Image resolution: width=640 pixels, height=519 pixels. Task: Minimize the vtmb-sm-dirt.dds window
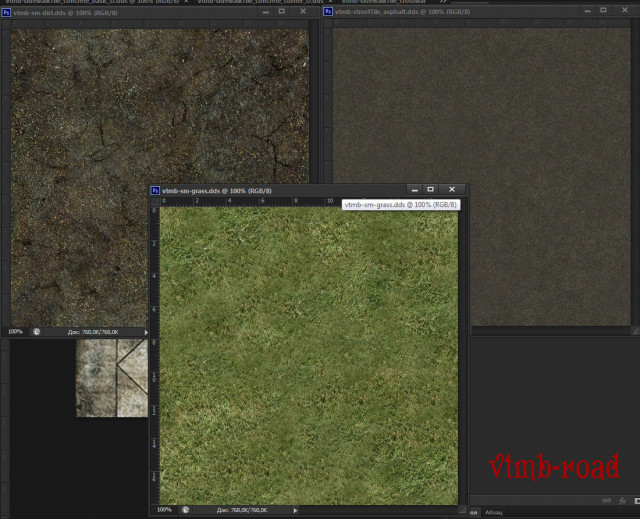tap(266, 12)
